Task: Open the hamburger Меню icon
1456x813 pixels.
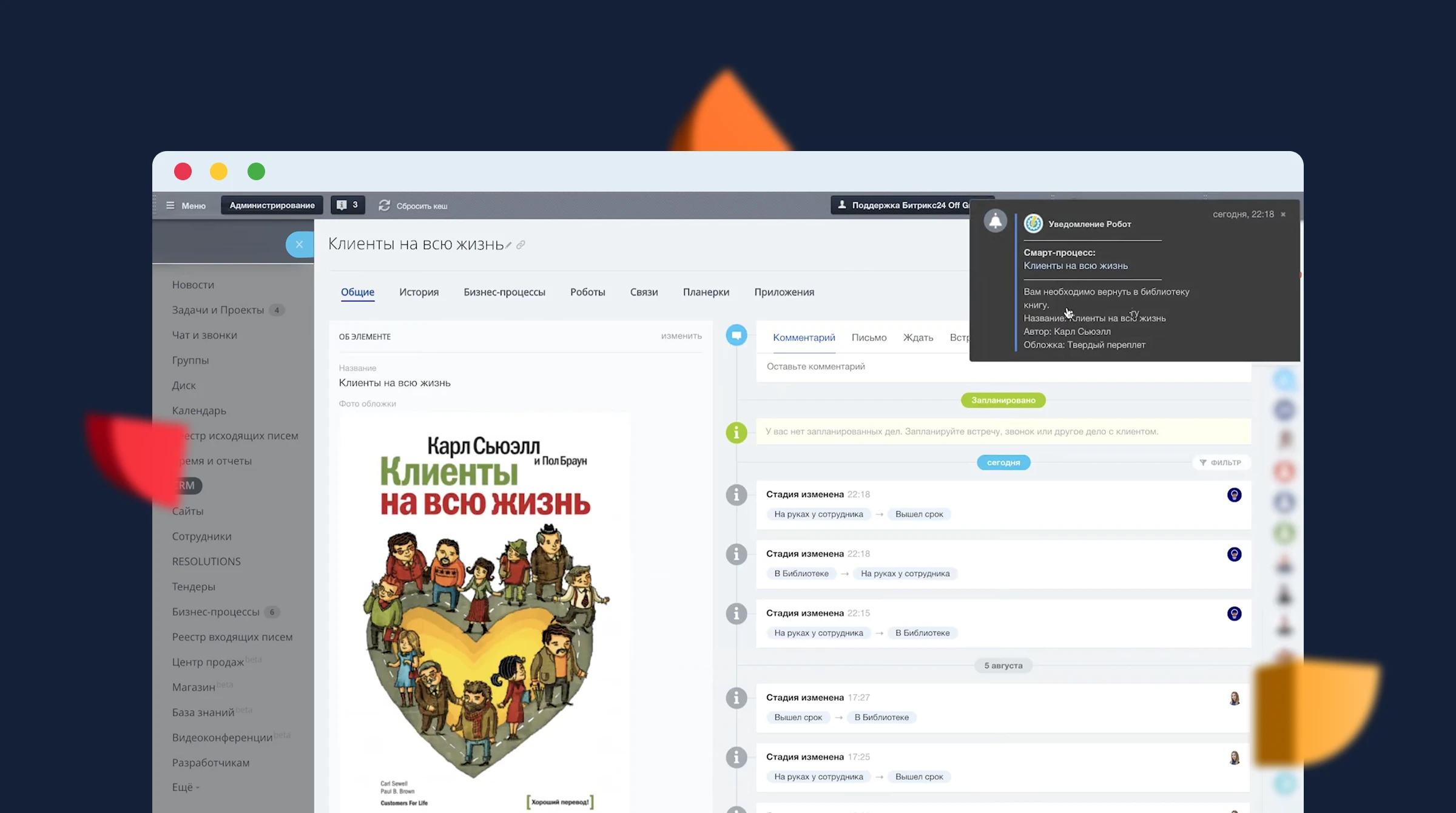Action: click(170, 206)
